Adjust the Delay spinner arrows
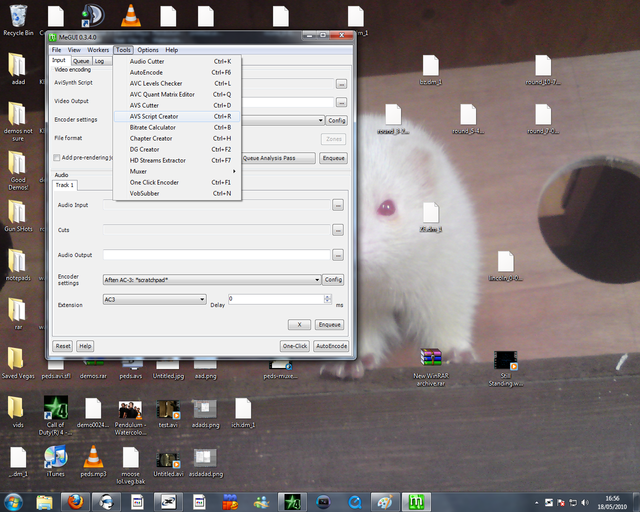This screenshot has height=512, width=640. [327, 299]
